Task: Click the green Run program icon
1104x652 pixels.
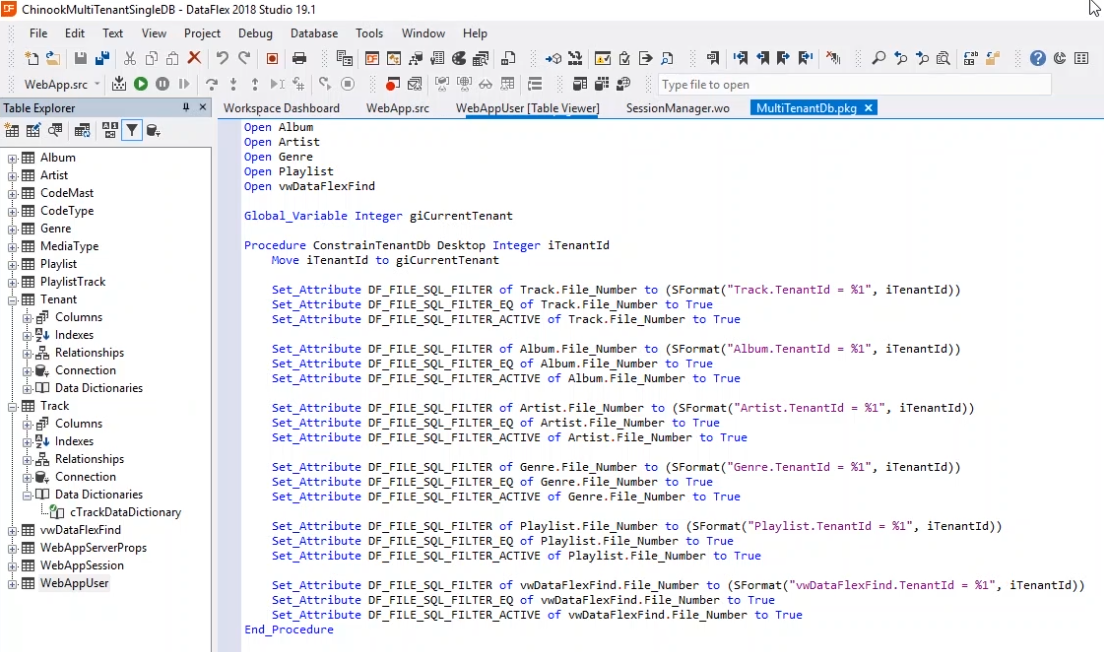Action: [141, 84]
